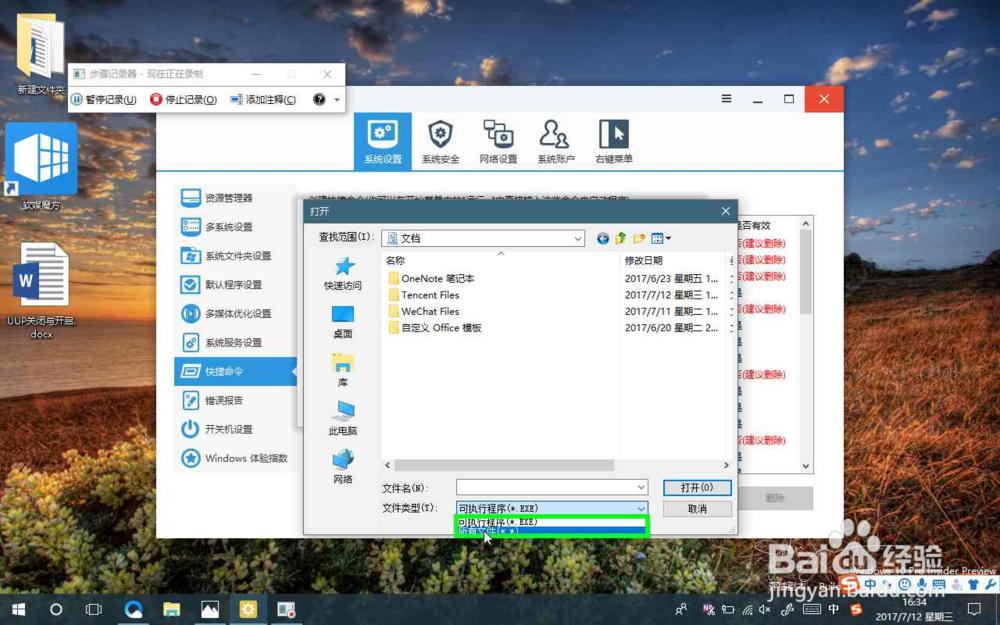Viewport: 1000px width, 625px height.
Task: Open the view mode dropdown arrow
Action: pyautogui.click(x=668, y=238)
